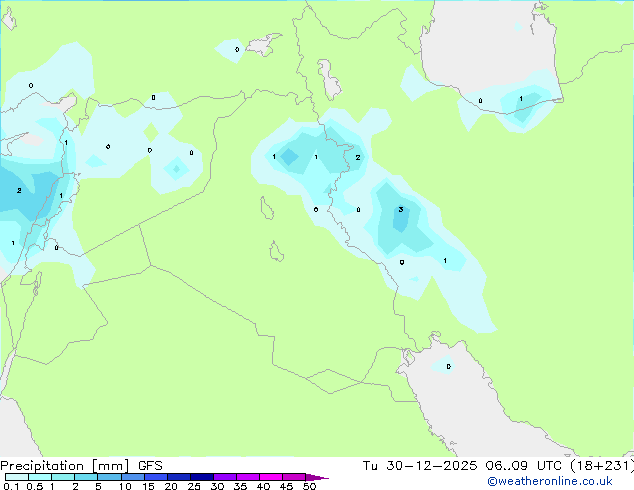Click the '3' precipitation value on the map
This screenshot has height=490, width=634.
click(401, 209)
